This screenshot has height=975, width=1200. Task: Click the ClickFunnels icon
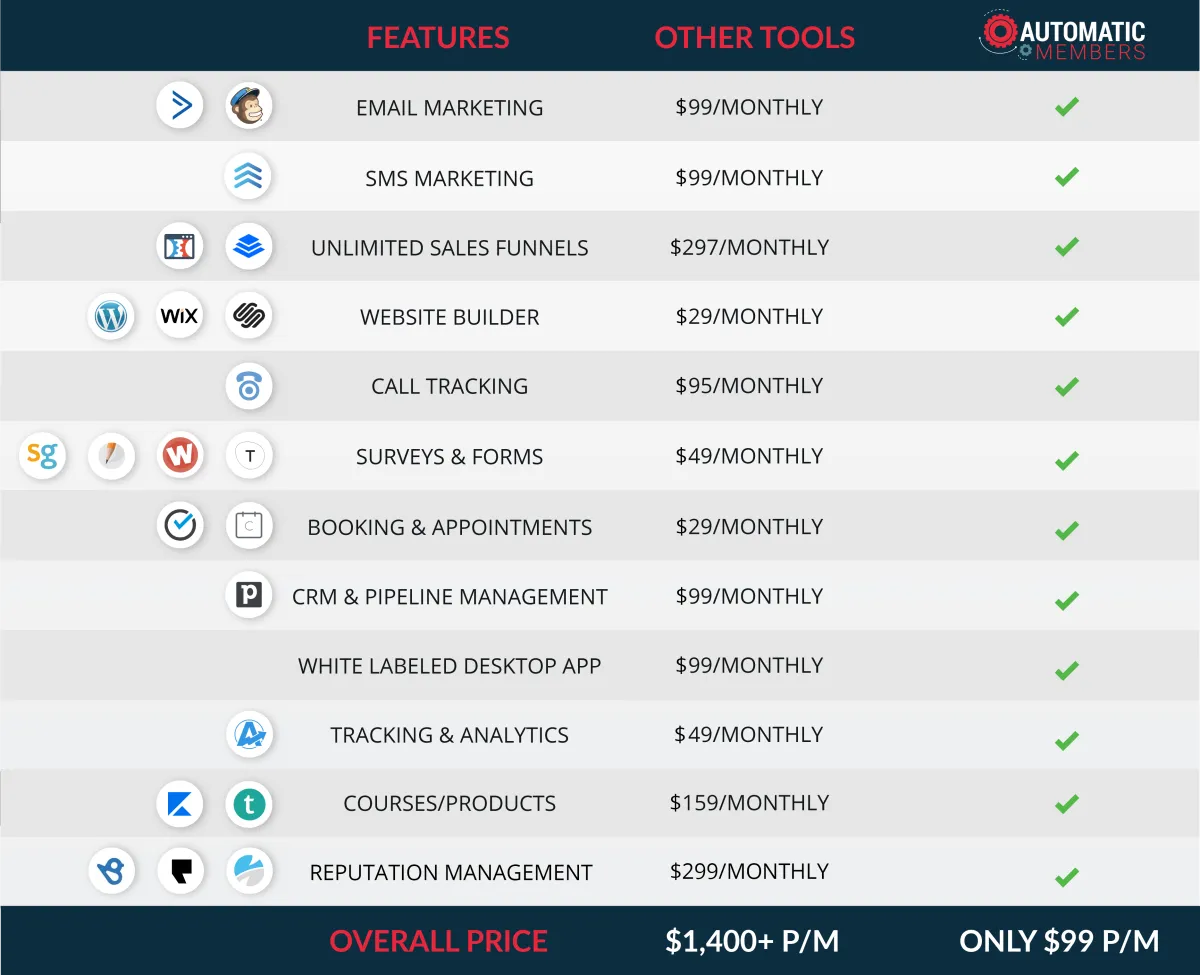click(180, 246)
